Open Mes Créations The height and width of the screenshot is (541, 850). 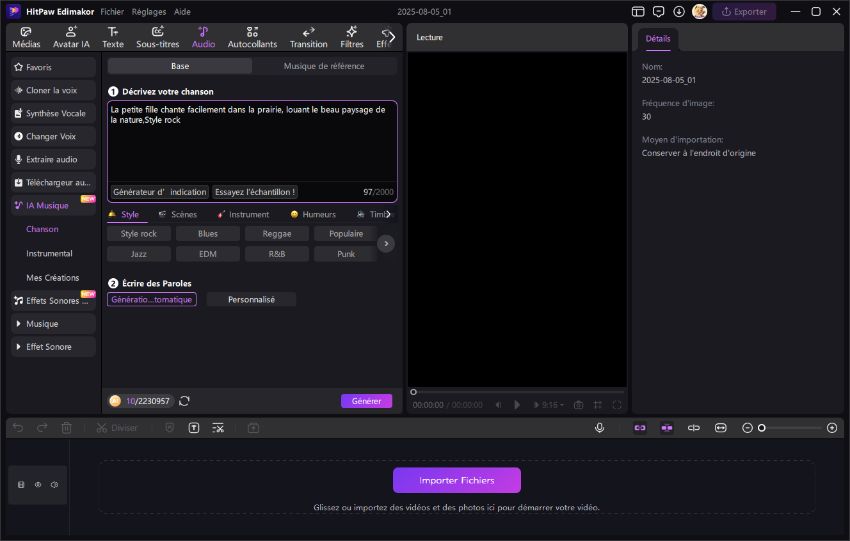pos(53,278)
